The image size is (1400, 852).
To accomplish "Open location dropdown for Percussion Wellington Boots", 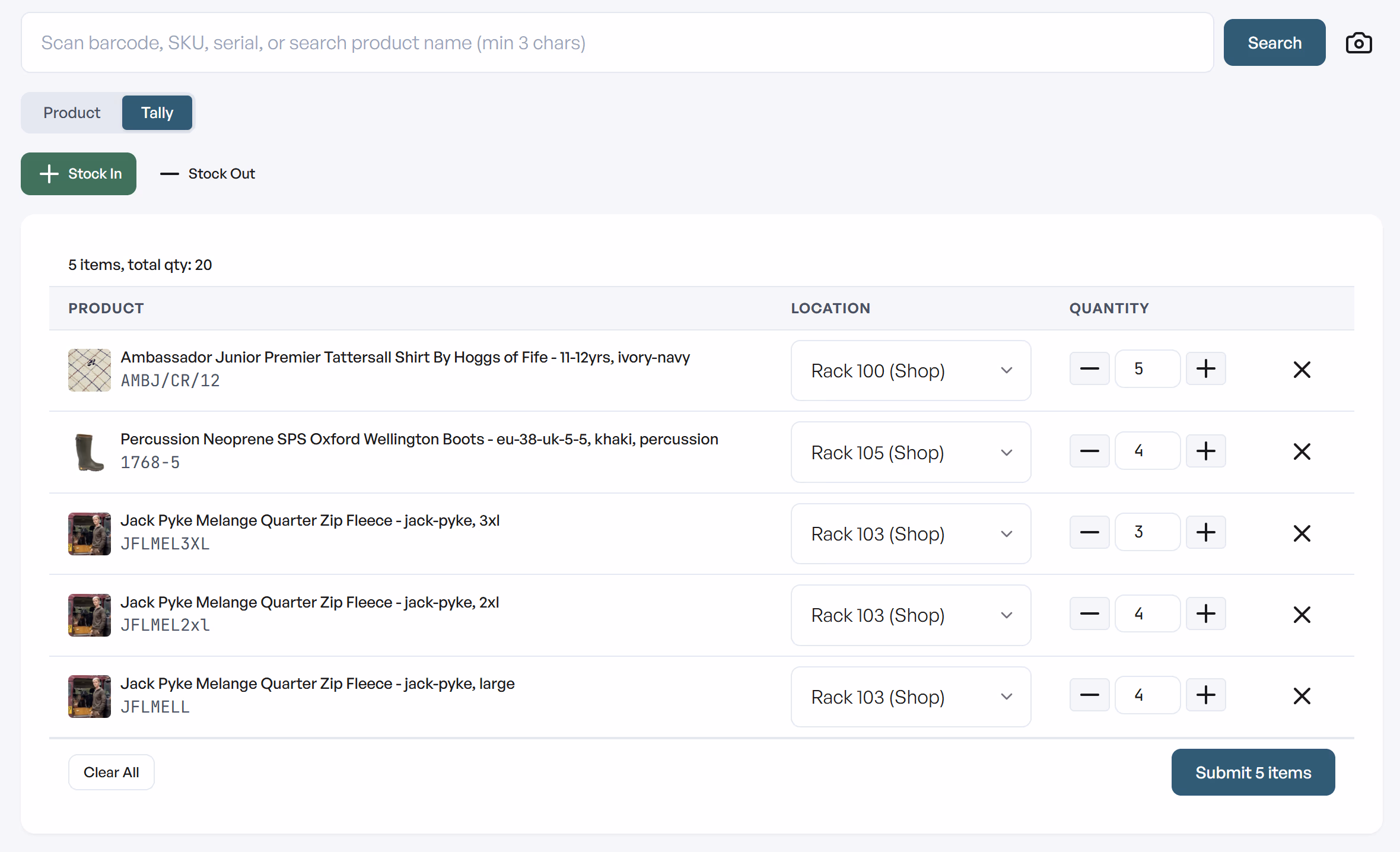I will click(x=911, y=453).
